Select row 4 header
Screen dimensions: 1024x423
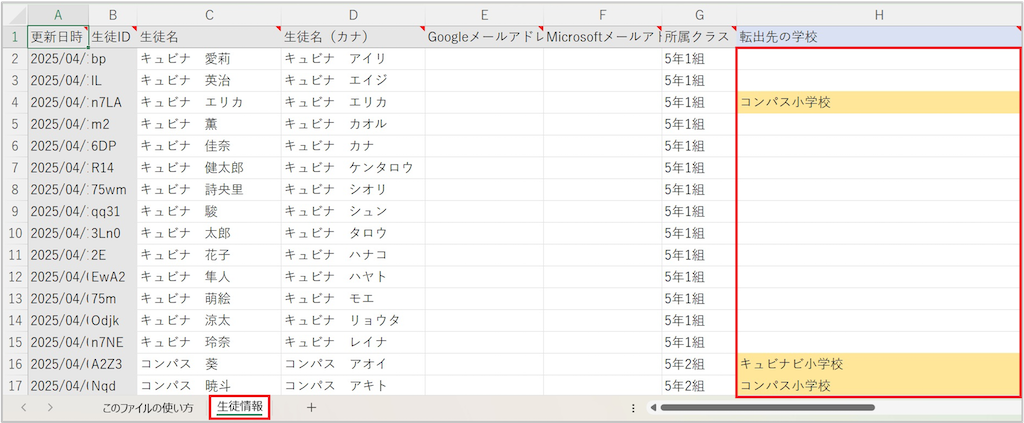(x=15, y=102)
